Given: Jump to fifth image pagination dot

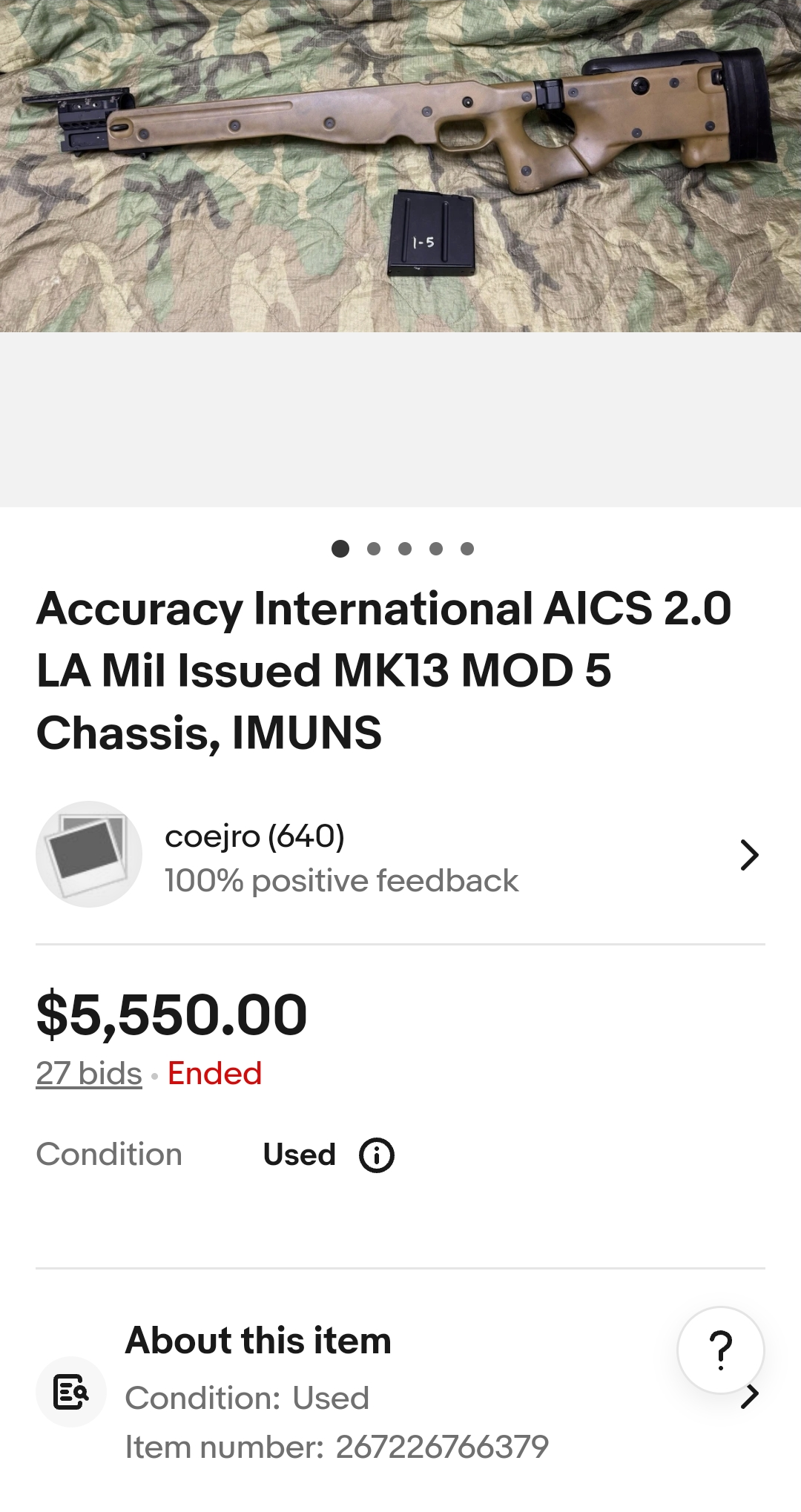Looking at the screenshot, I should 467,549.
